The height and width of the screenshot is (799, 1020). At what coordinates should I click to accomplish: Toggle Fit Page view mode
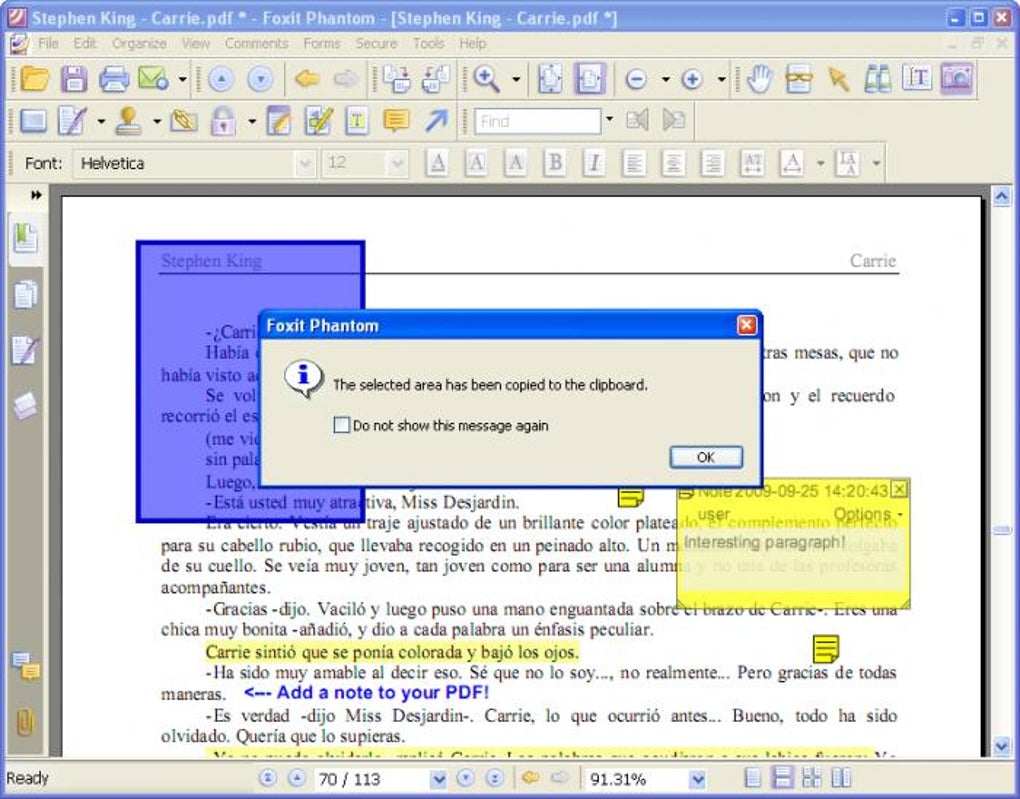click(550, 79)
